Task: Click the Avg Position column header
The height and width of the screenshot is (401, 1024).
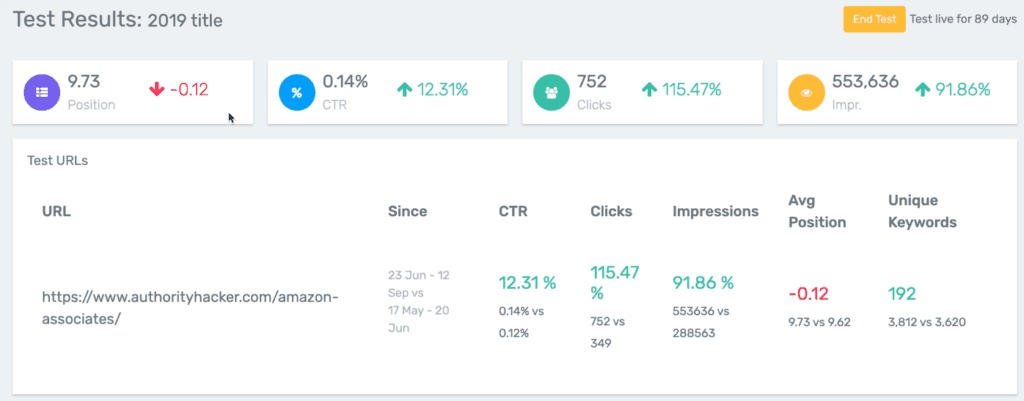Action: pos(816,211)
